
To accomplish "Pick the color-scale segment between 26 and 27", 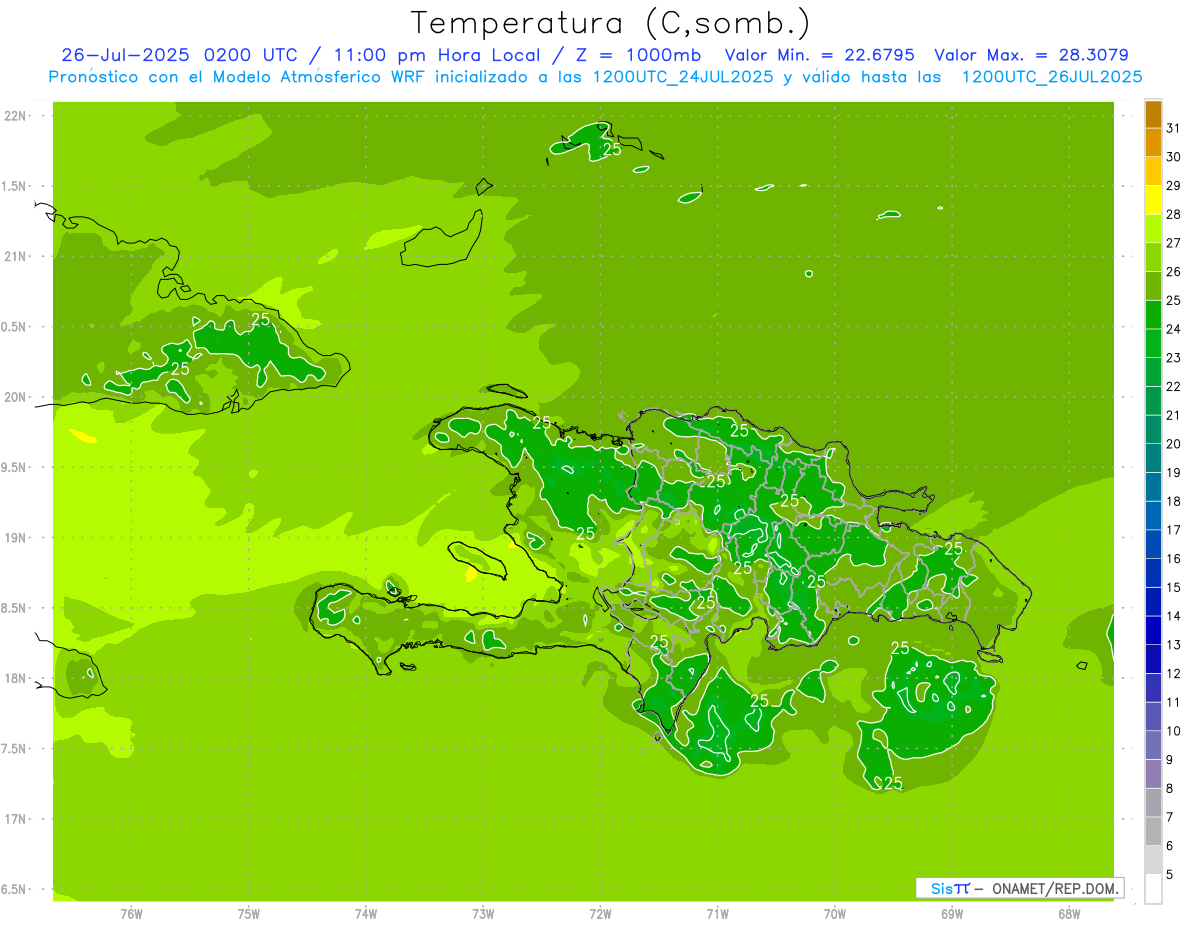I will [1153, 257].
